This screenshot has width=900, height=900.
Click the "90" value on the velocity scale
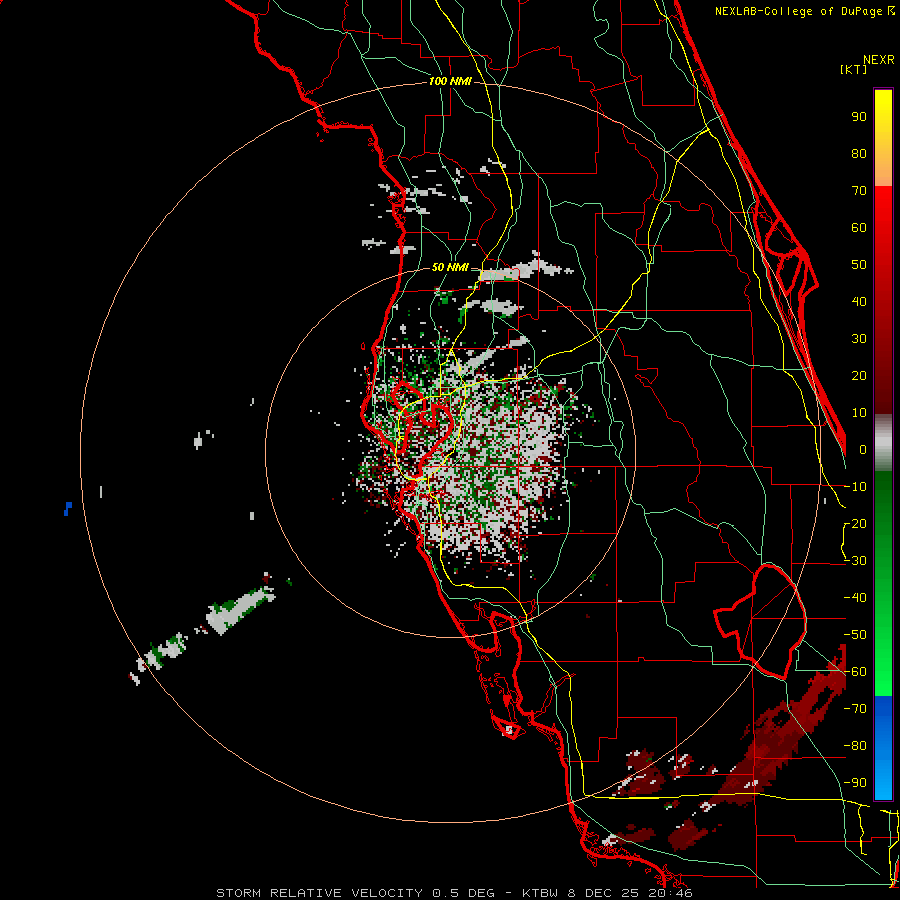(x=859, y=117)
